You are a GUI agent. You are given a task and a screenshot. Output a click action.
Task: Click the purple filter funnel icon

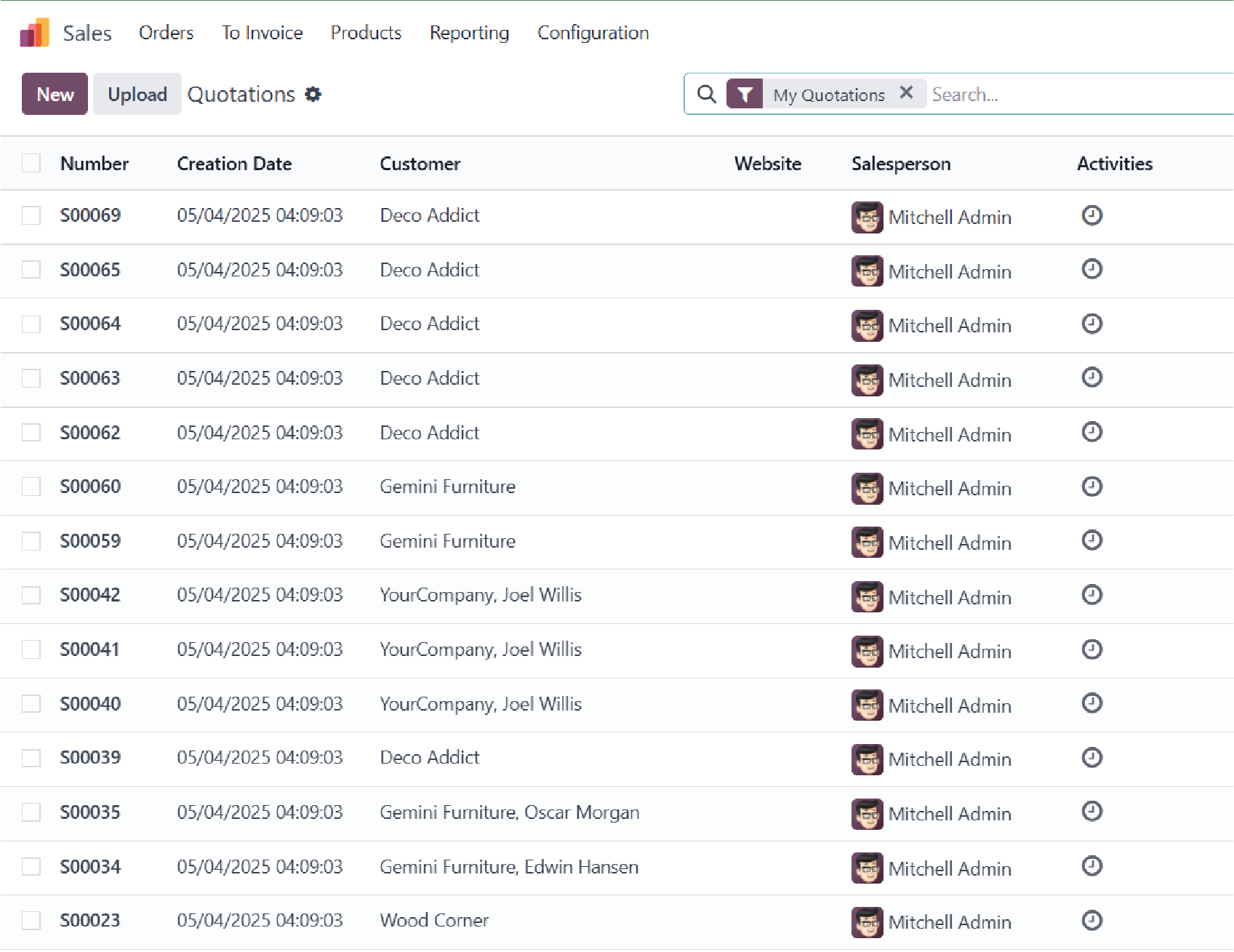744,95
